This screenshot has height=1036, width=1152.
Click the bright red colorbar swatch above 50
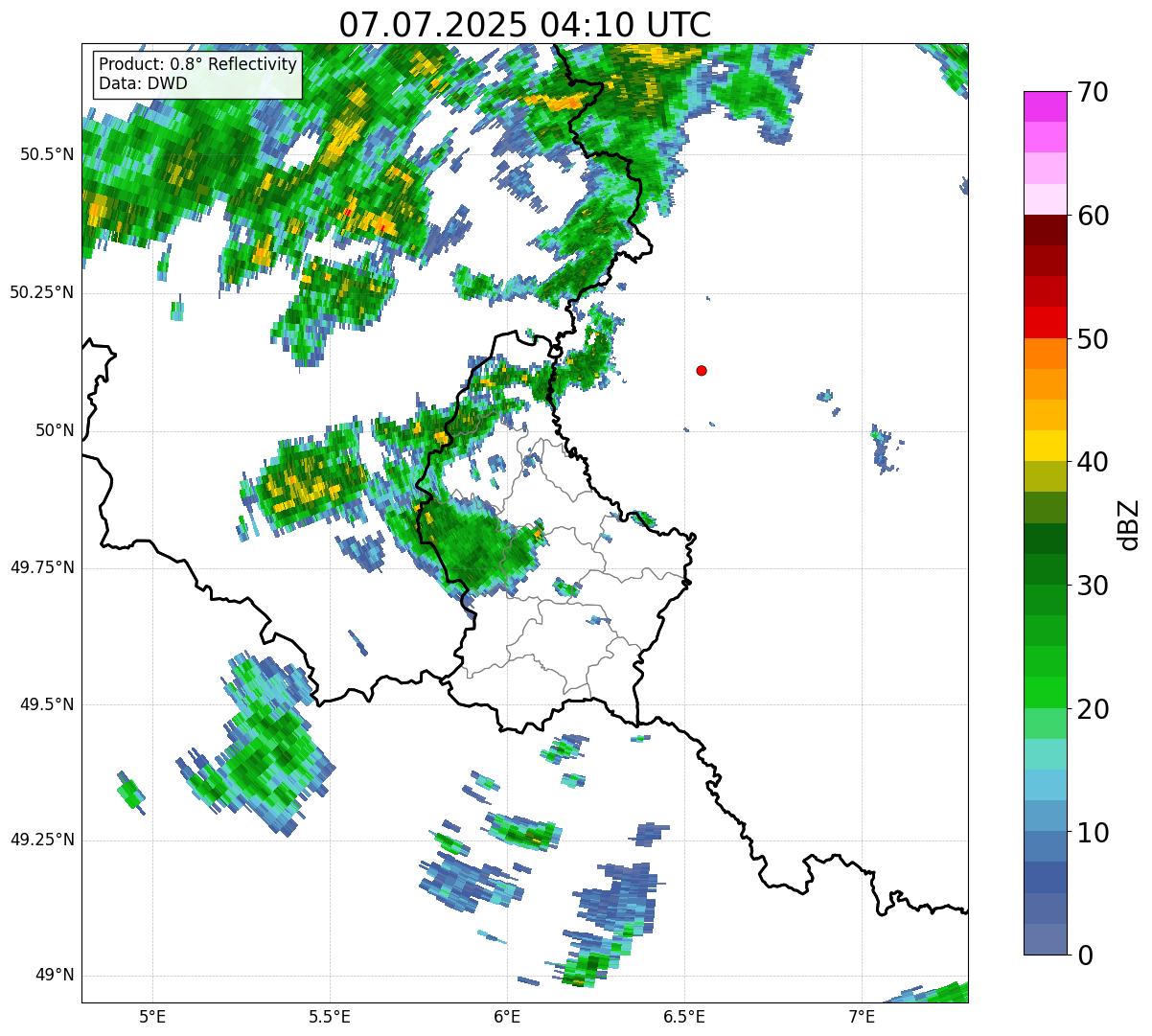pos(1044,323)
